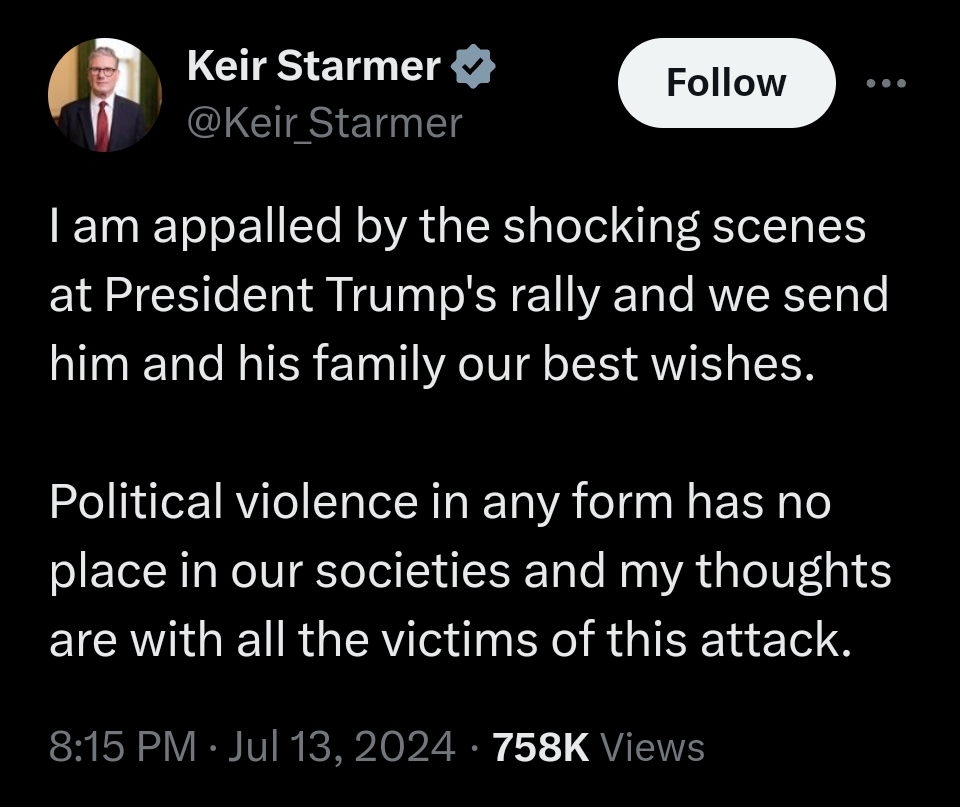
Task: Click the word Views in the footer
Action: click(655, 747)
